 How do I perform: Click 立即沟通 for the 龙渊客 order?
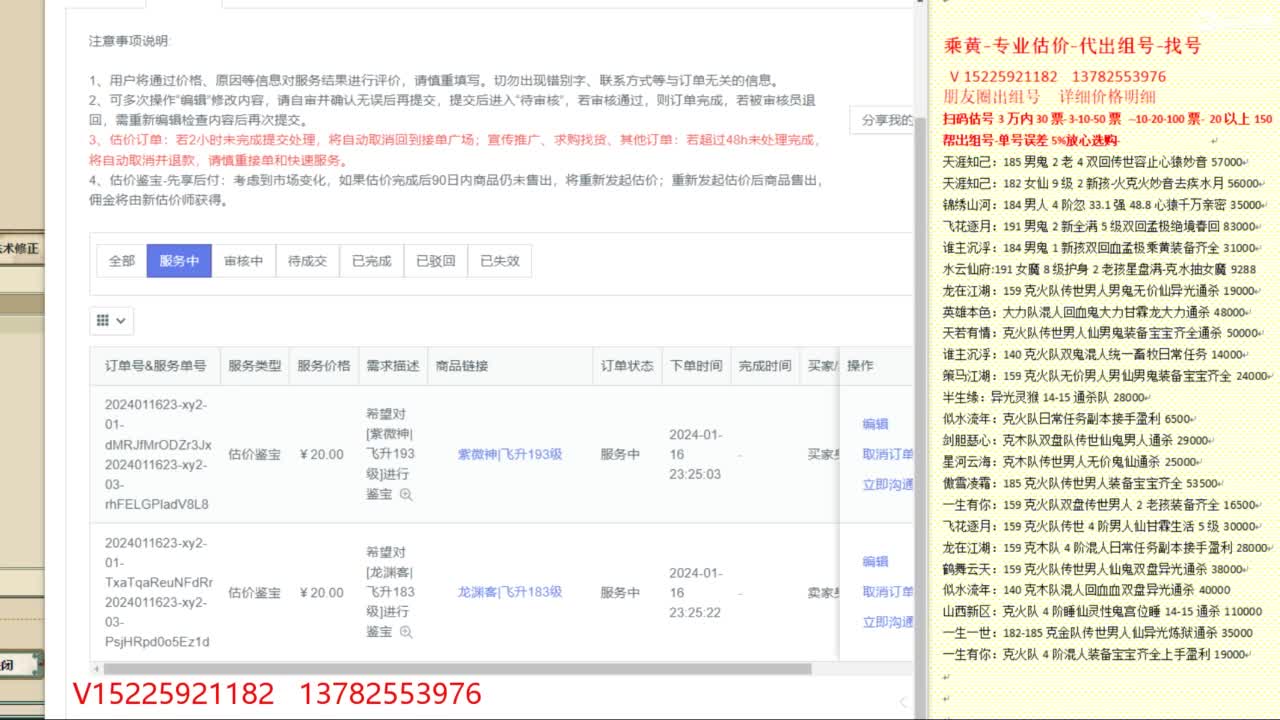pos(887,622)
